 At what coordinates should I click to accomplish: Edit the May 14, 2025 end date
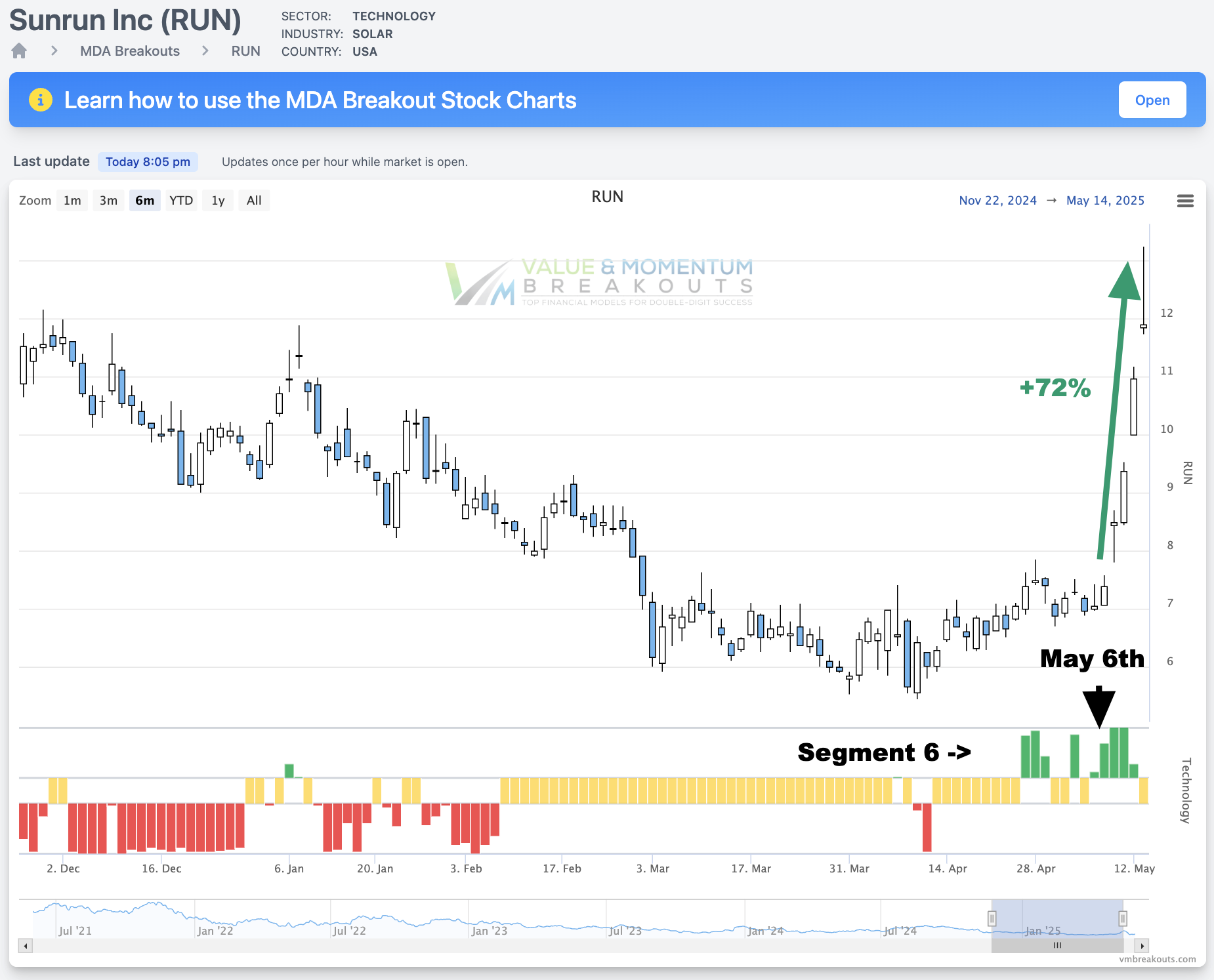click(1105, 201)
